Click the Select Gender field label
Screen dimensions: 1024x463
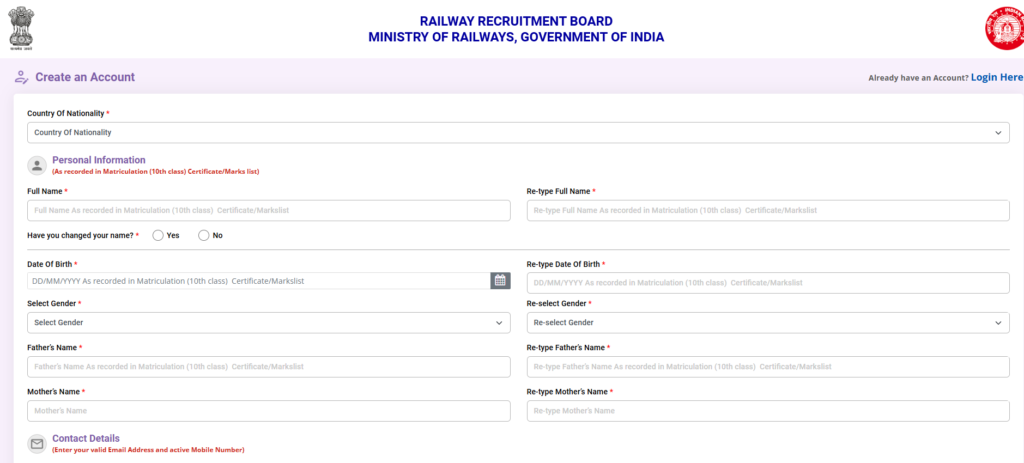tap(52, 304)
